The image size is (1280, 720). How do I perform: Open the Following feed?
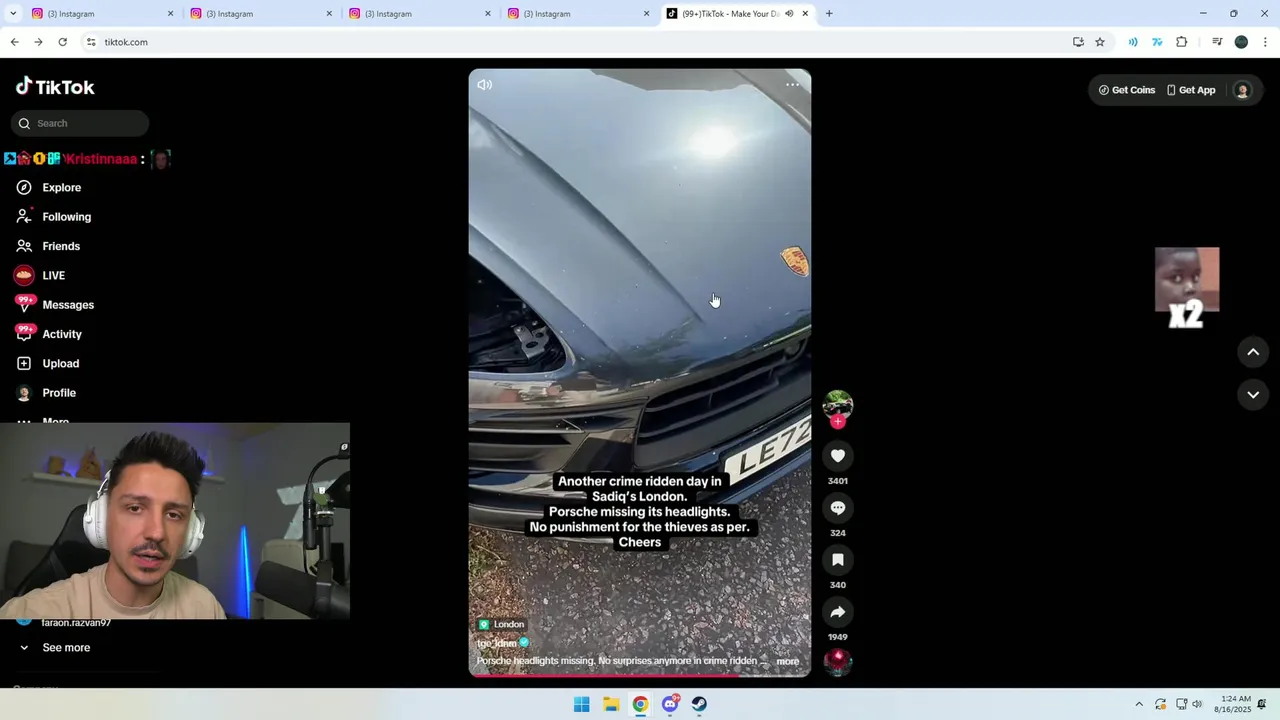pos(66,217)
